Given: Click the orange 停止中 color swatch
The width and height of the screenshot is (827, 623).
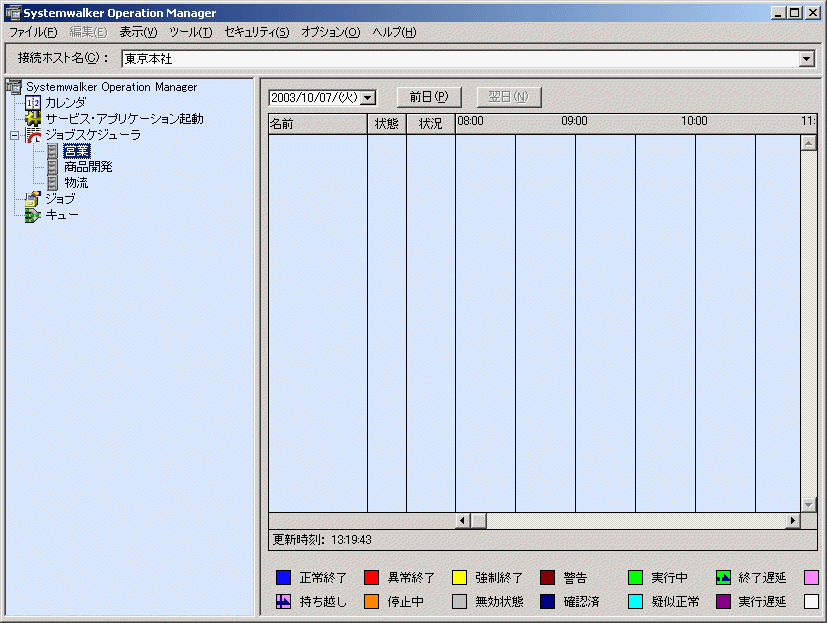Looking at the screenshot, I should (371, 601).
